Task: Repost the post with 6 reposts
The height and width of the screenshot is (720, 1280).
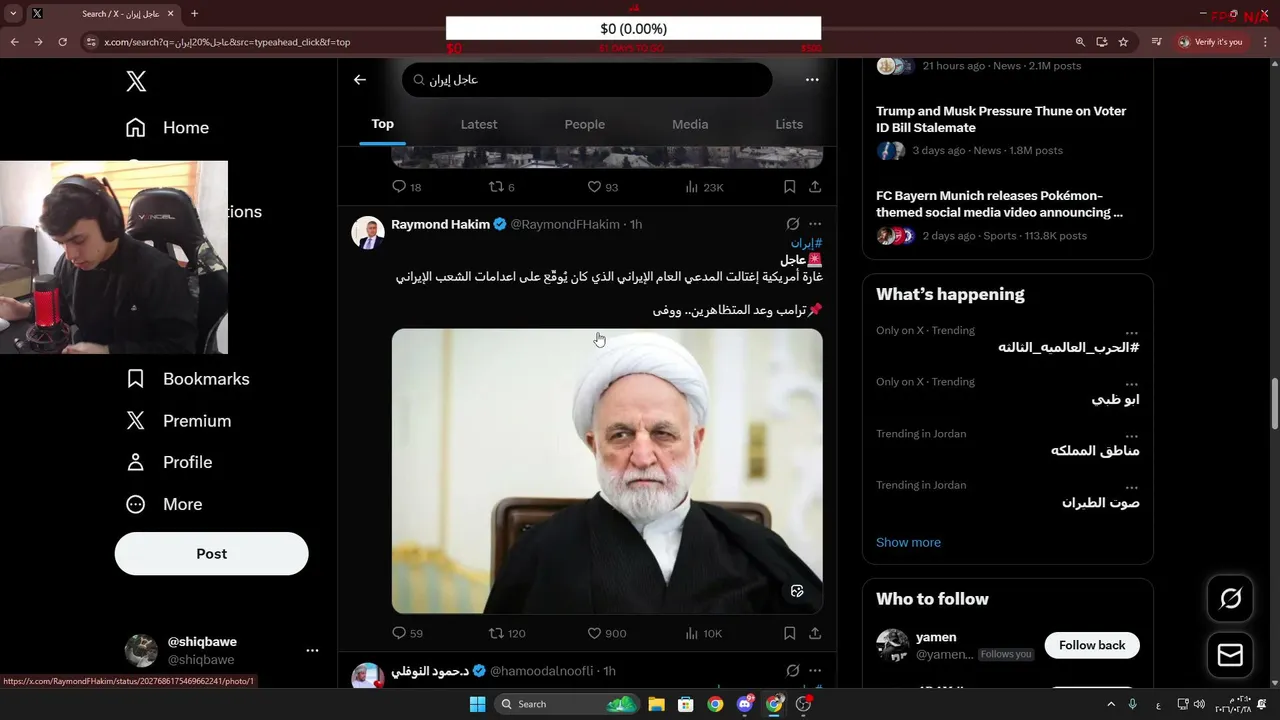Action: click(501, 187)
